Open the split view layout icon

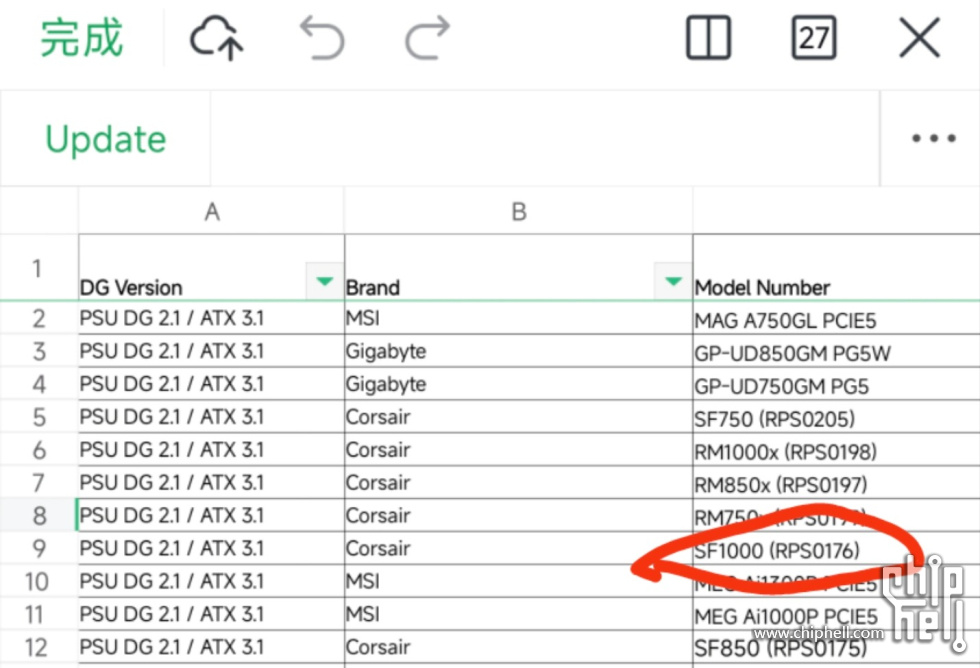tap(708, 38)
